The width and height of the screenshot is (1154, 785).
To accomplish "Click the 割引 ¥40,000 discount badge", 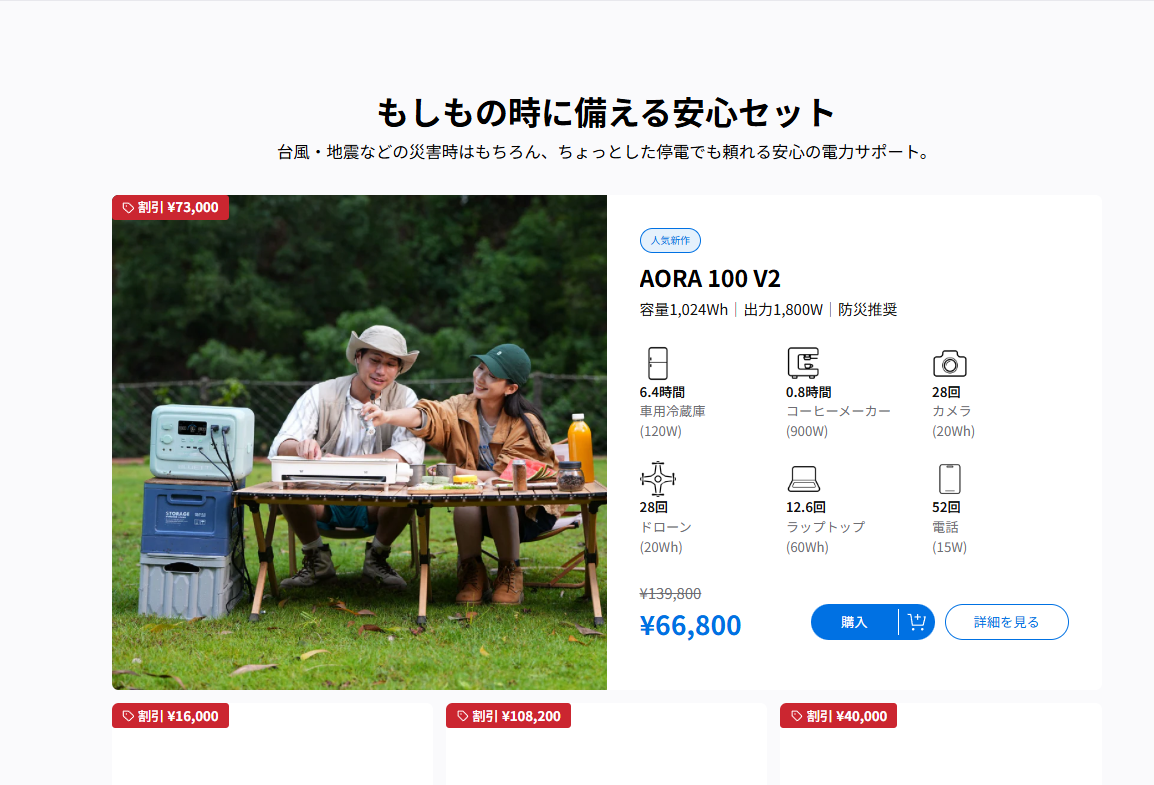I will (x=838, y=716).
